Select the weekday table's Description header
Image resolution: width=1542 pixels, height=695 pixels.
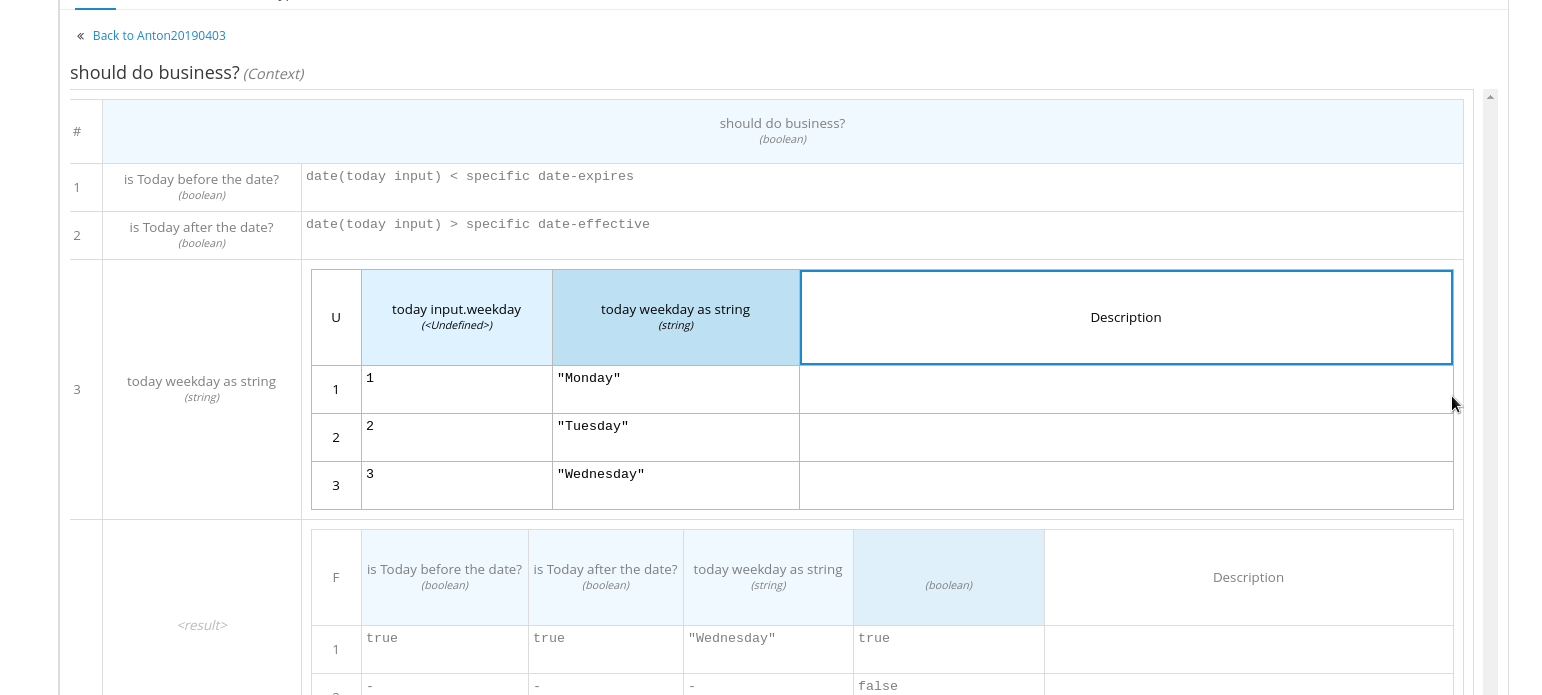tap(1125, 317)
